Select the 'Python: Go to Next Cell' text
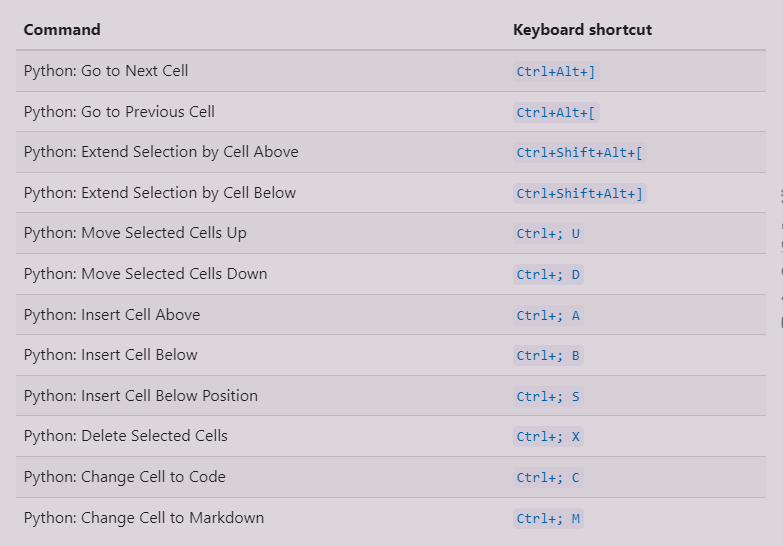 (x=106, y=71)
